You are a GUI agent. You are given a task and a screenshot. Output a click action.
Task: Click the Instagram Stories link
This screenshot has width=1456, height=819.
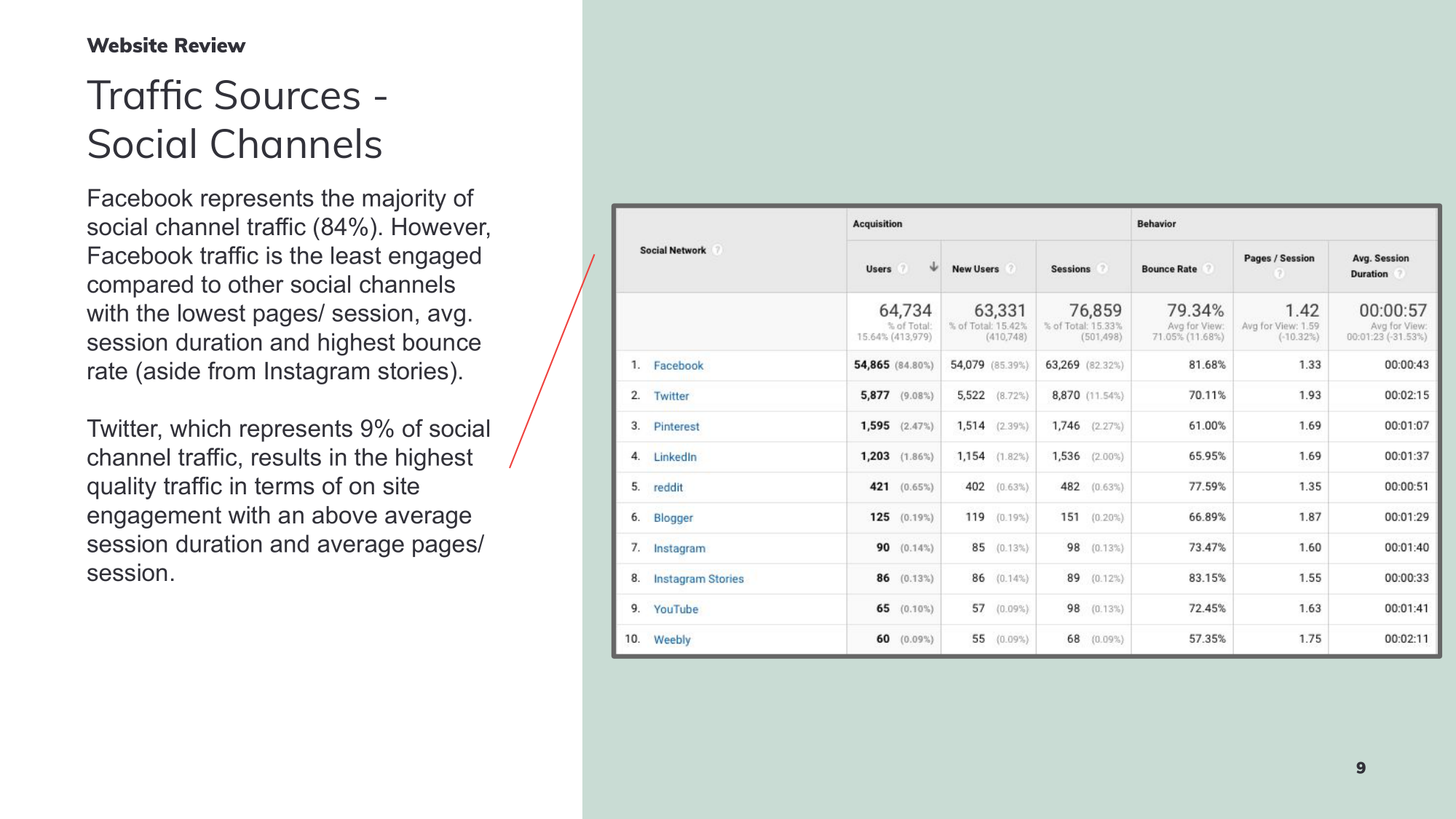point(698,579)
